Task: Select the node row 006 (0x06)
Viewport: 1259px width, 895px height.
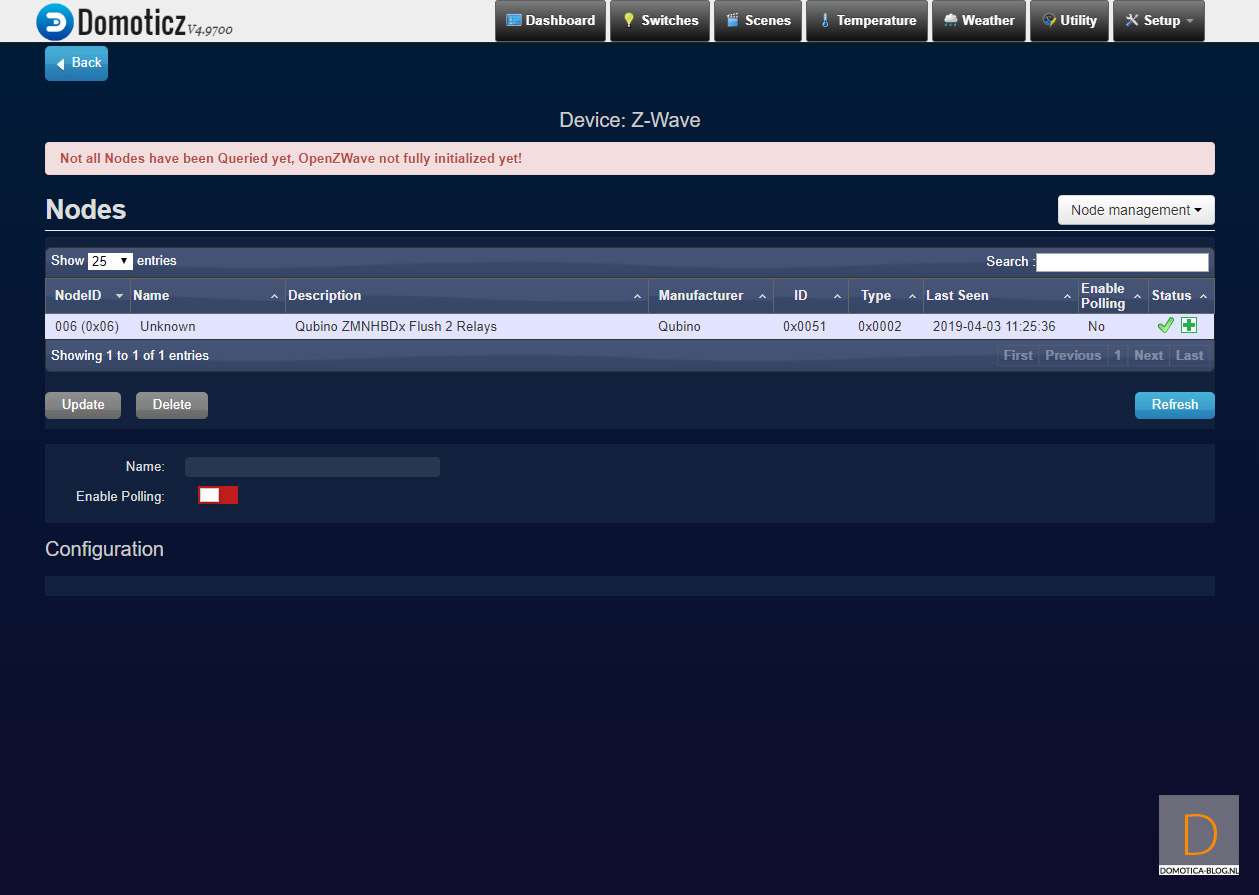Action: pos(630,326)
